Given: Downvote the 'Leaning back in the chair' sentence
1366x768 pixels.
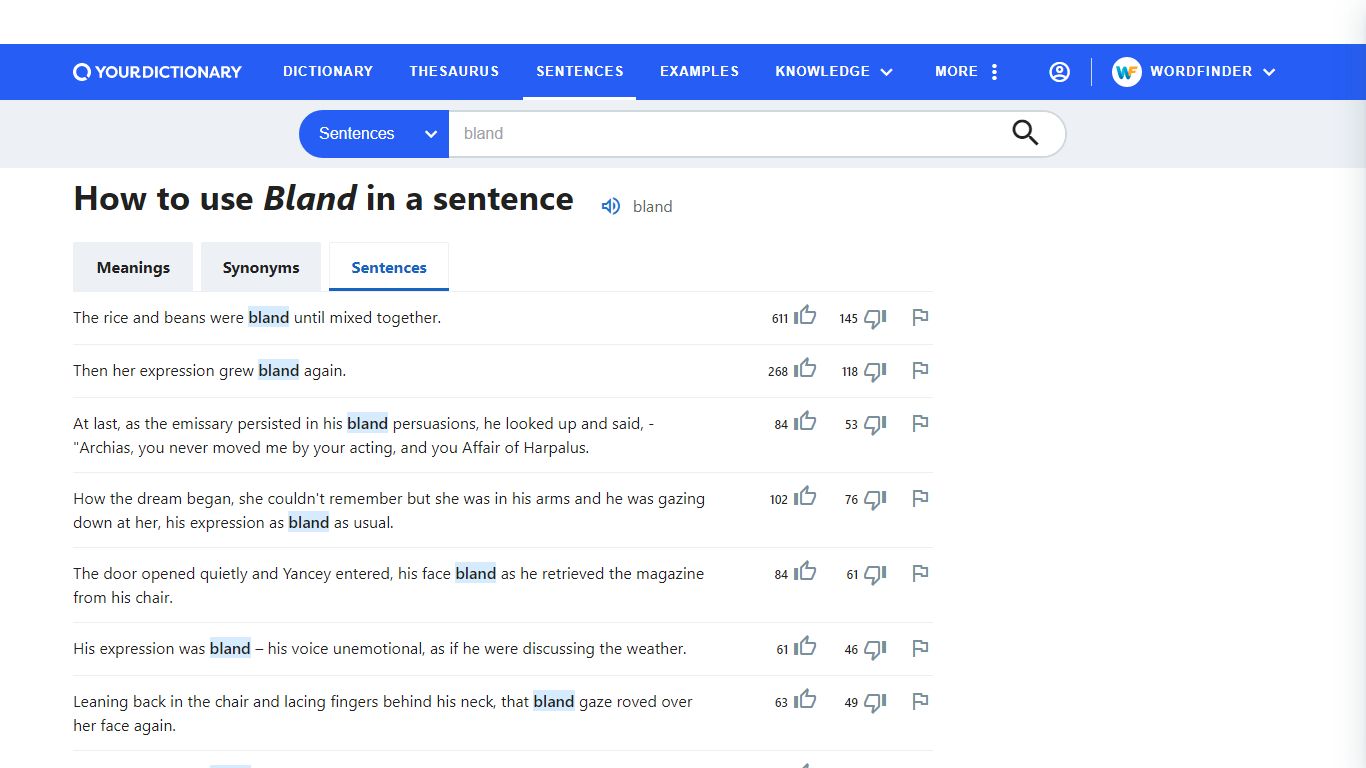Looking at the screenshot, I should (x=875, y=703).
